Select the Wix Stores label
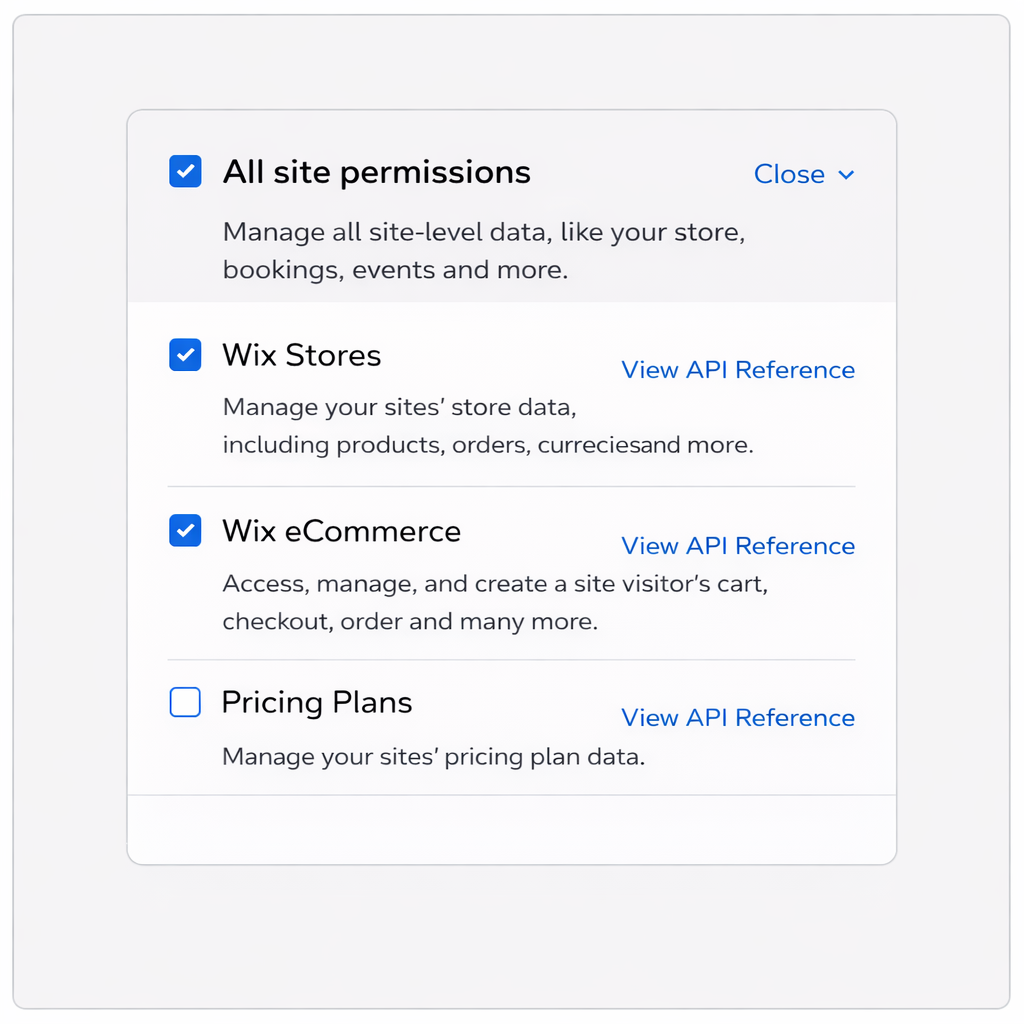The width and height of the screenshot is (1024, 1024). (301, 355)
